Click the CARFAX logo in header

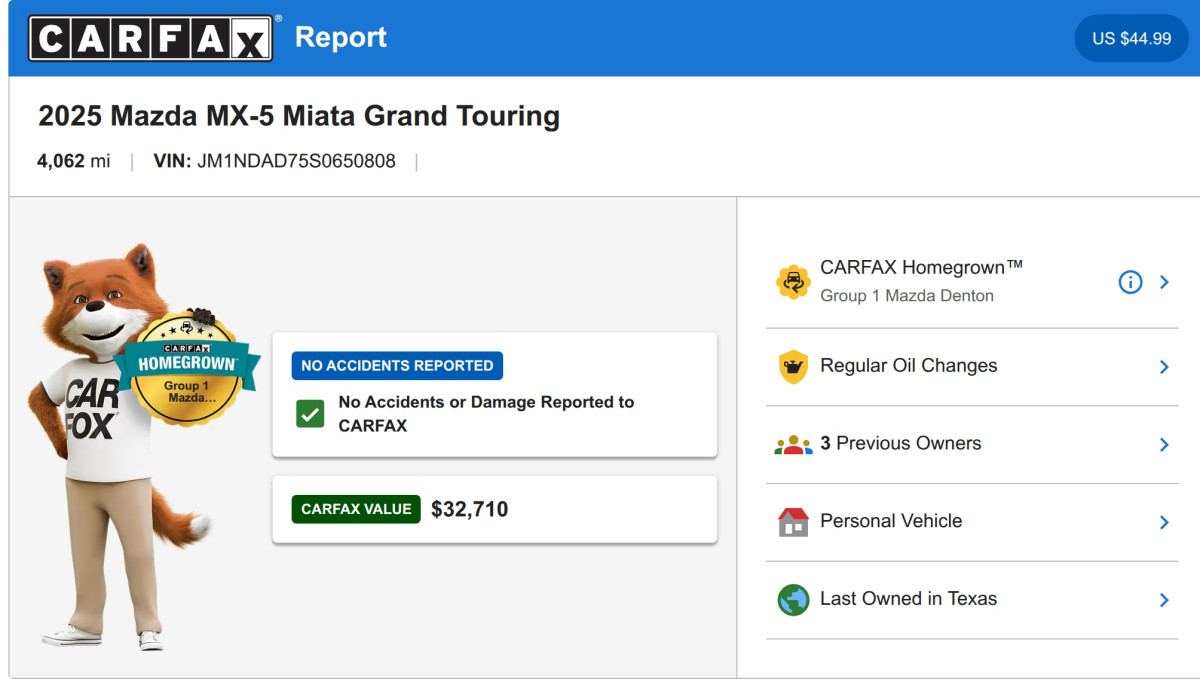coord(150,38)
